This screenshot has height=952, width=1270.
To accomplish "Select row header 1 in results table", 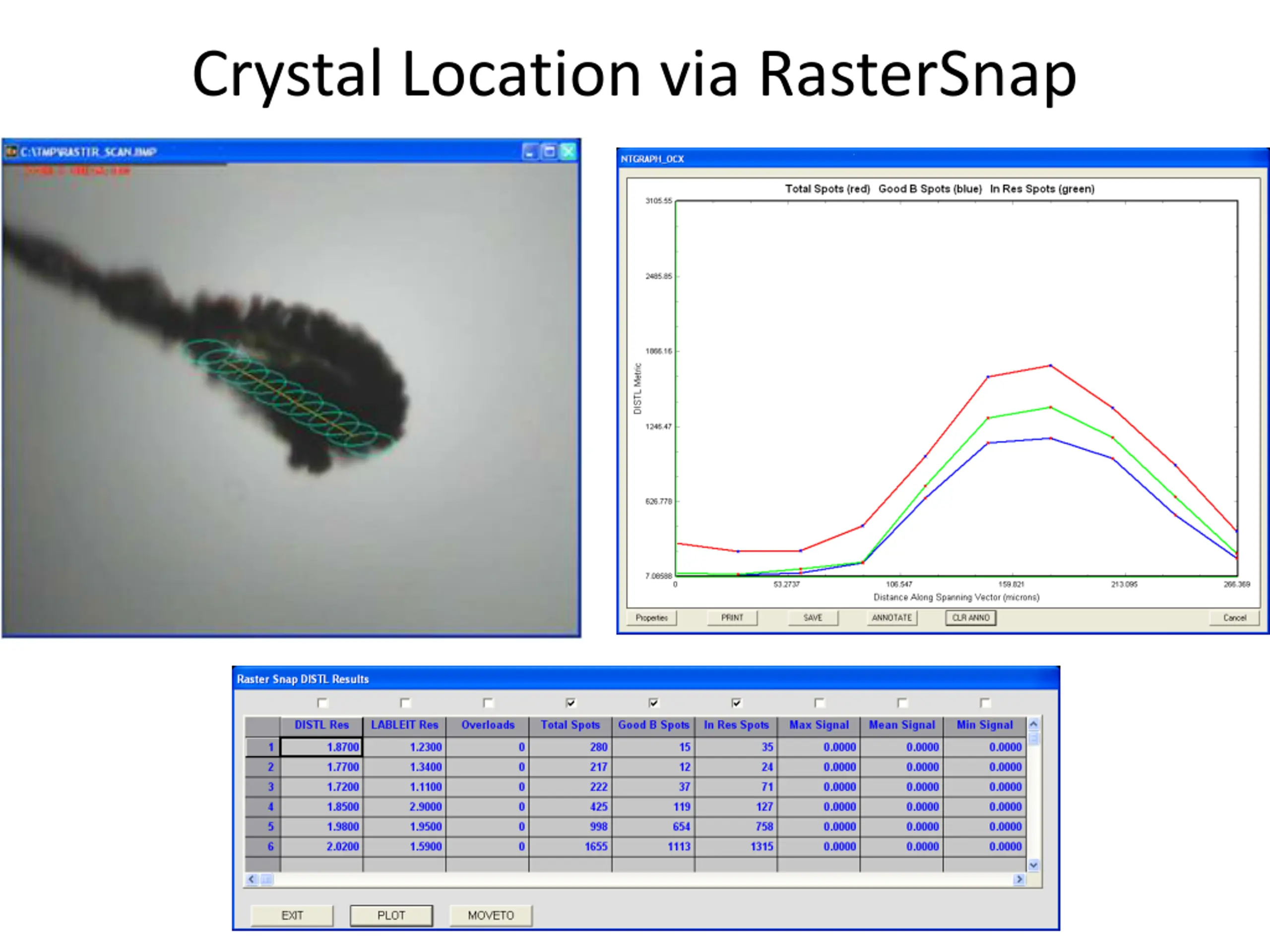I will pyautogui.click(x=262, y=747).
